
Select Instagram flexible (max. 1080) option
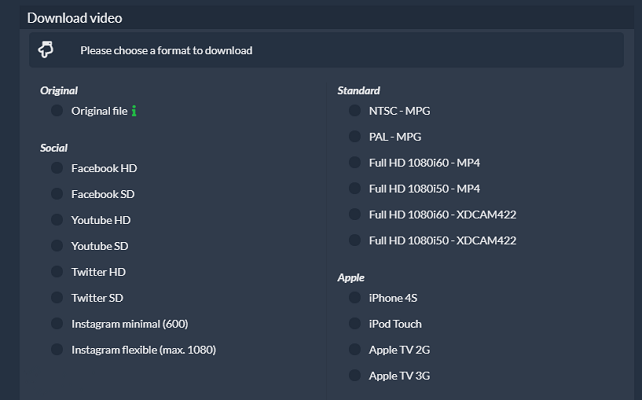point(57,349)
